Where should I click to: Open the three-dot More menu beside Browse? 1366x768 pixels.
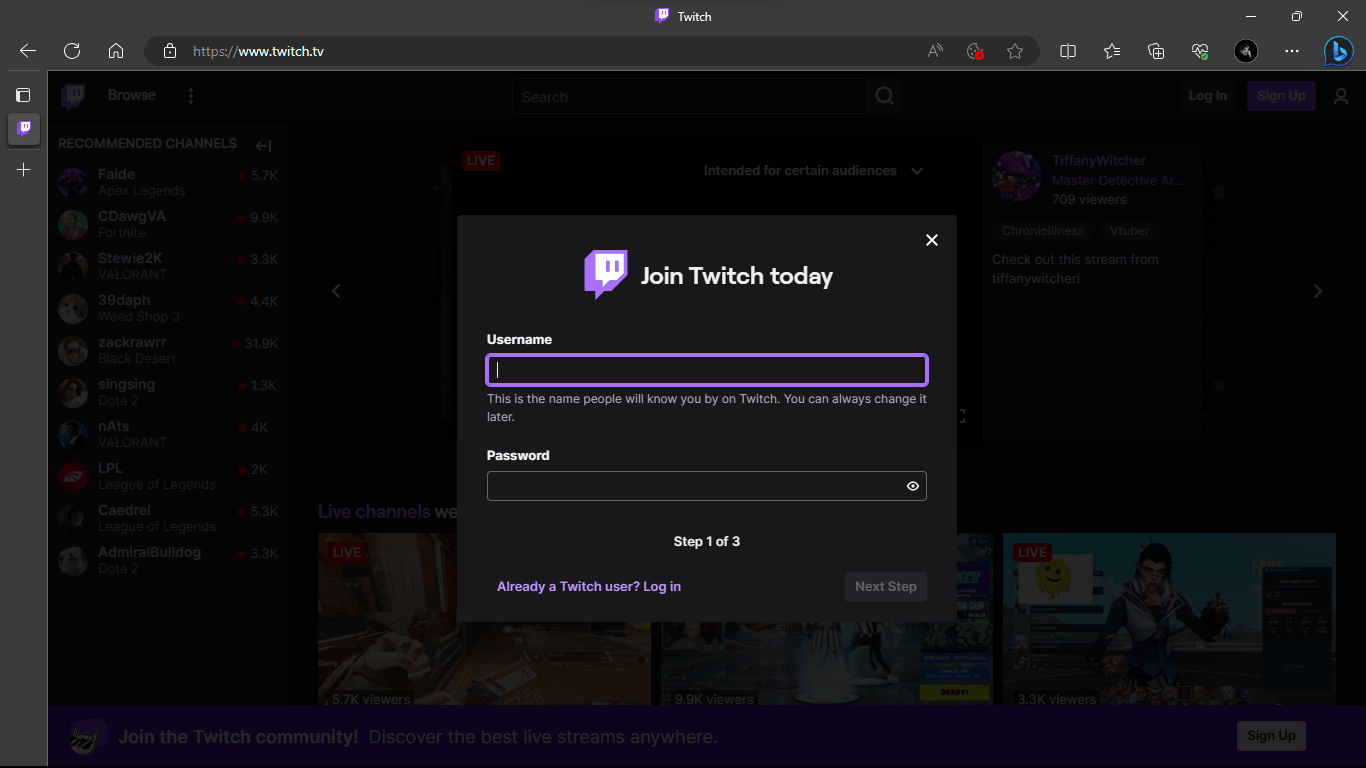191,96
